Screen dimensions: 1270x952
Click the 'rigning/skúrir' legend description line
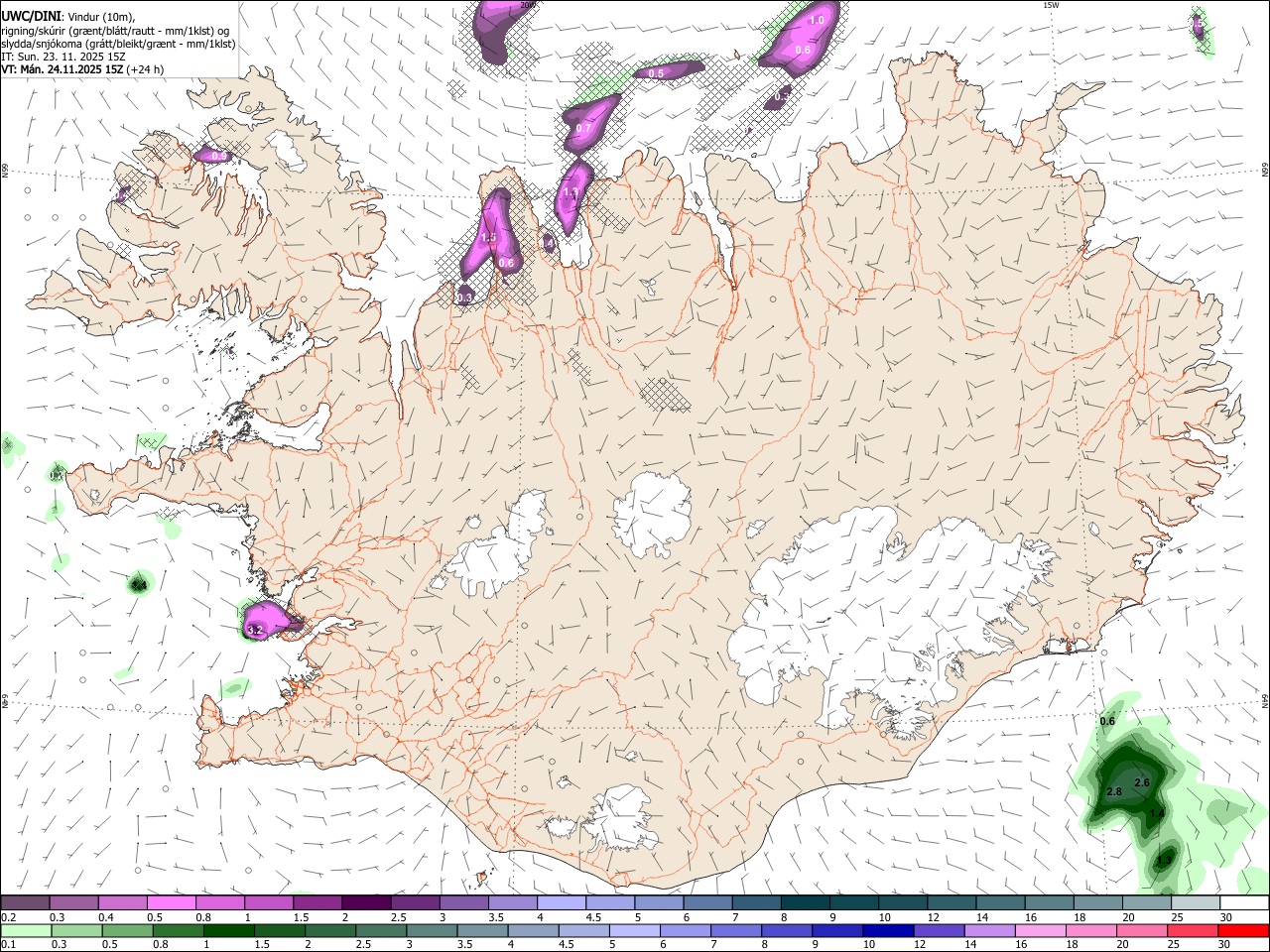(x=115, y=31)
